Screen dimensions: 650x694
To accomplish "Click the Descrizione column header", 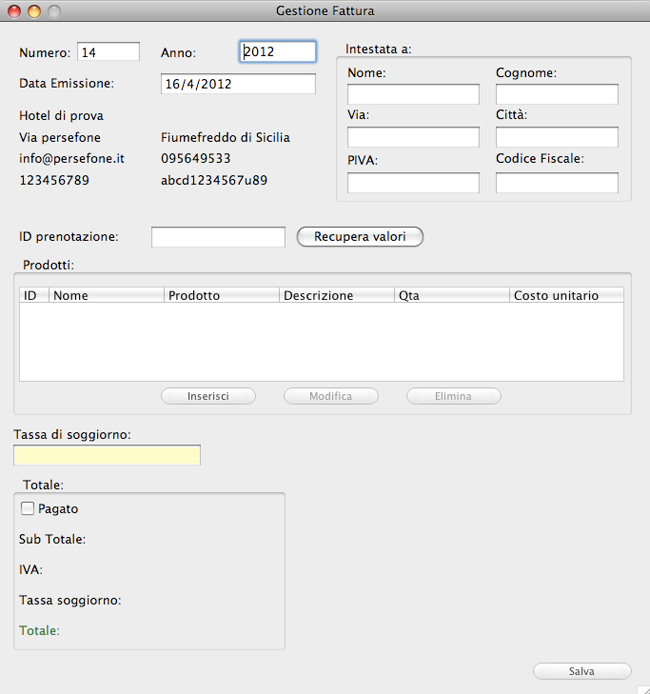I will point(337,295).
